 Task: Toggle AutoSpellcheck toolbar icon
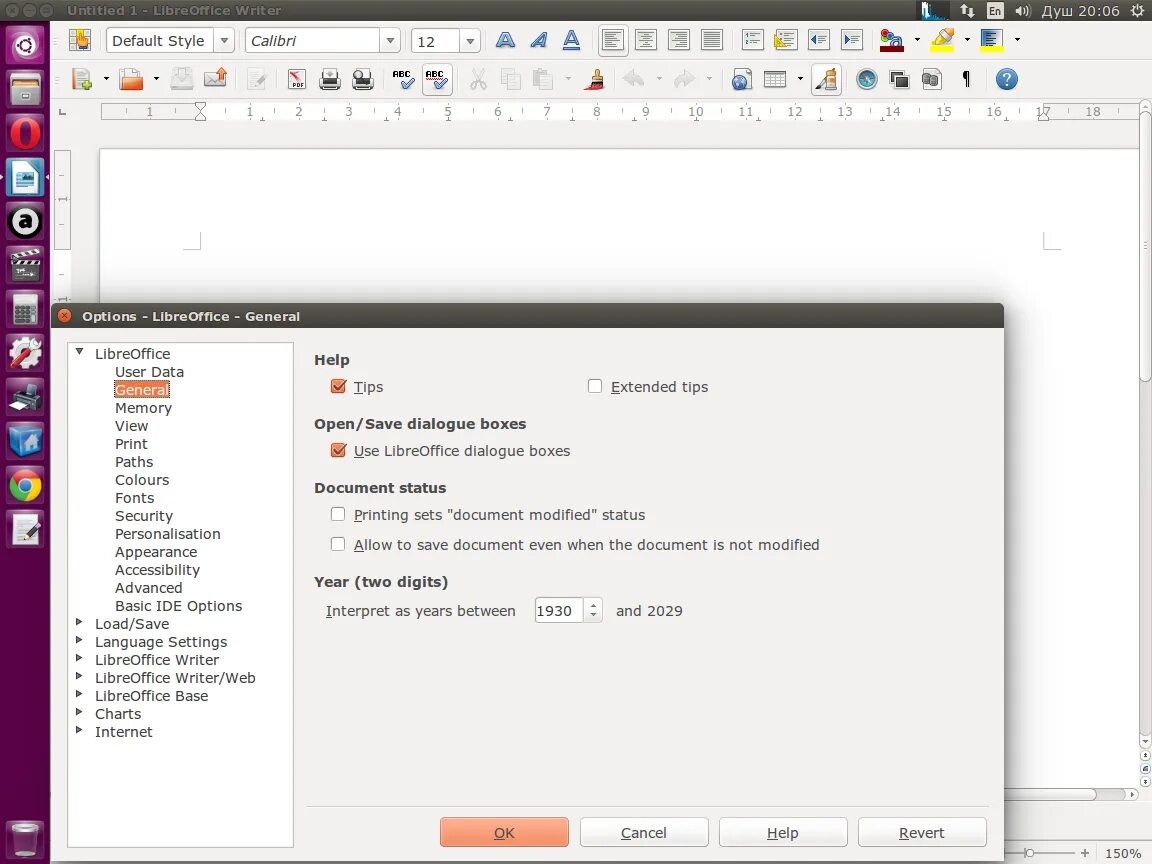436,79
